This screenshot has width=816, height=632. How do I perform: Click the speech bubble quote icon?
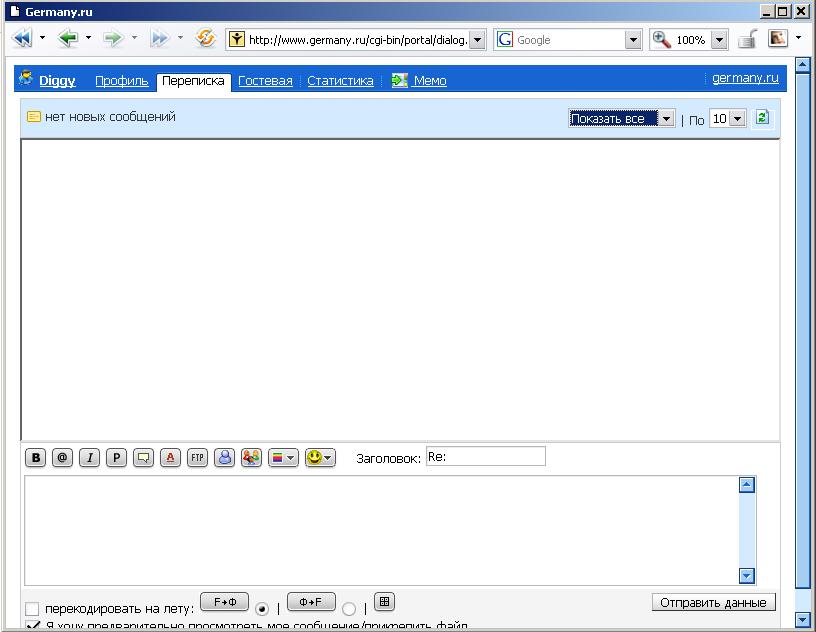click(x=143, y=457)
